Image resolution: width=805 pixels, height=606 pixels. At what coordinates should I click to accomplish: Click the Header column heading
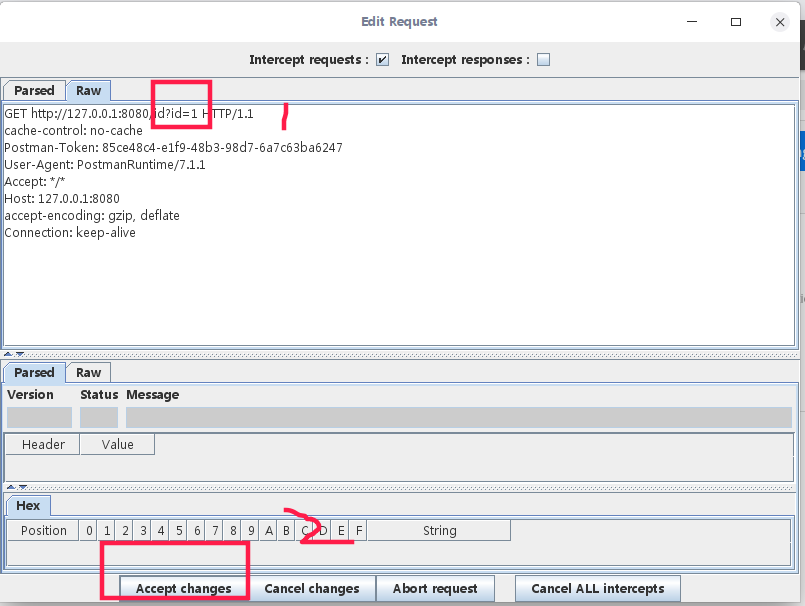(x=43, y=445)
